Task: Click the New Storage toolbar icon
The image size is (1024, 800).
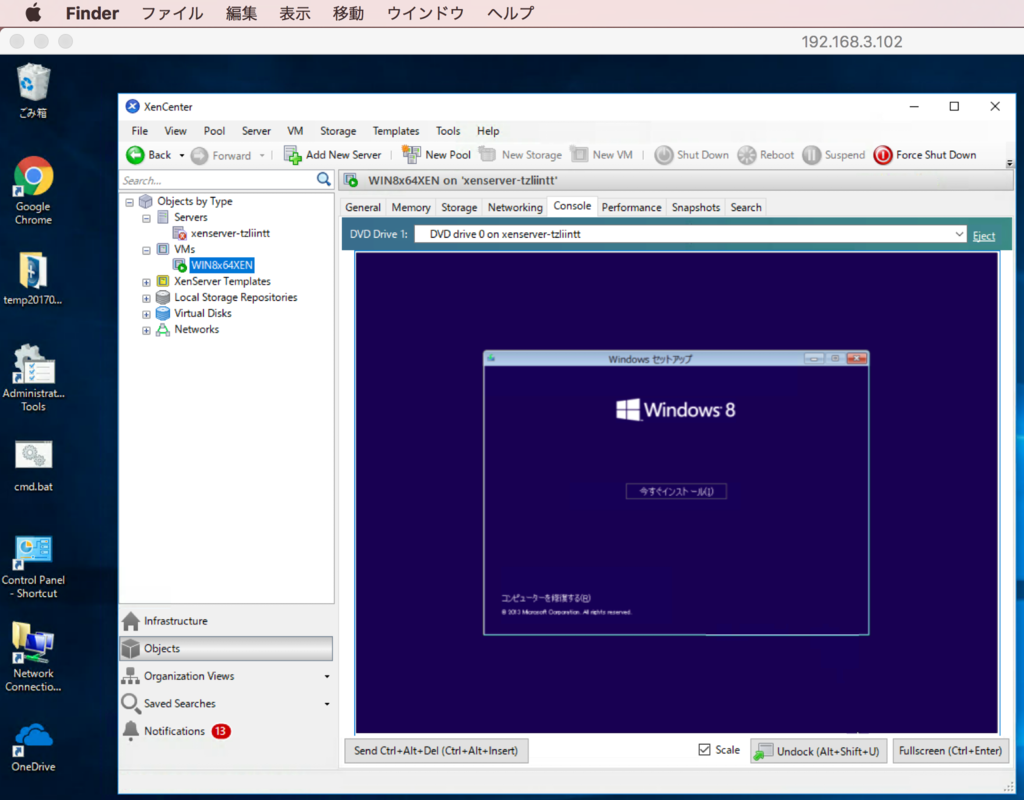Action: (x=487, y=154)
